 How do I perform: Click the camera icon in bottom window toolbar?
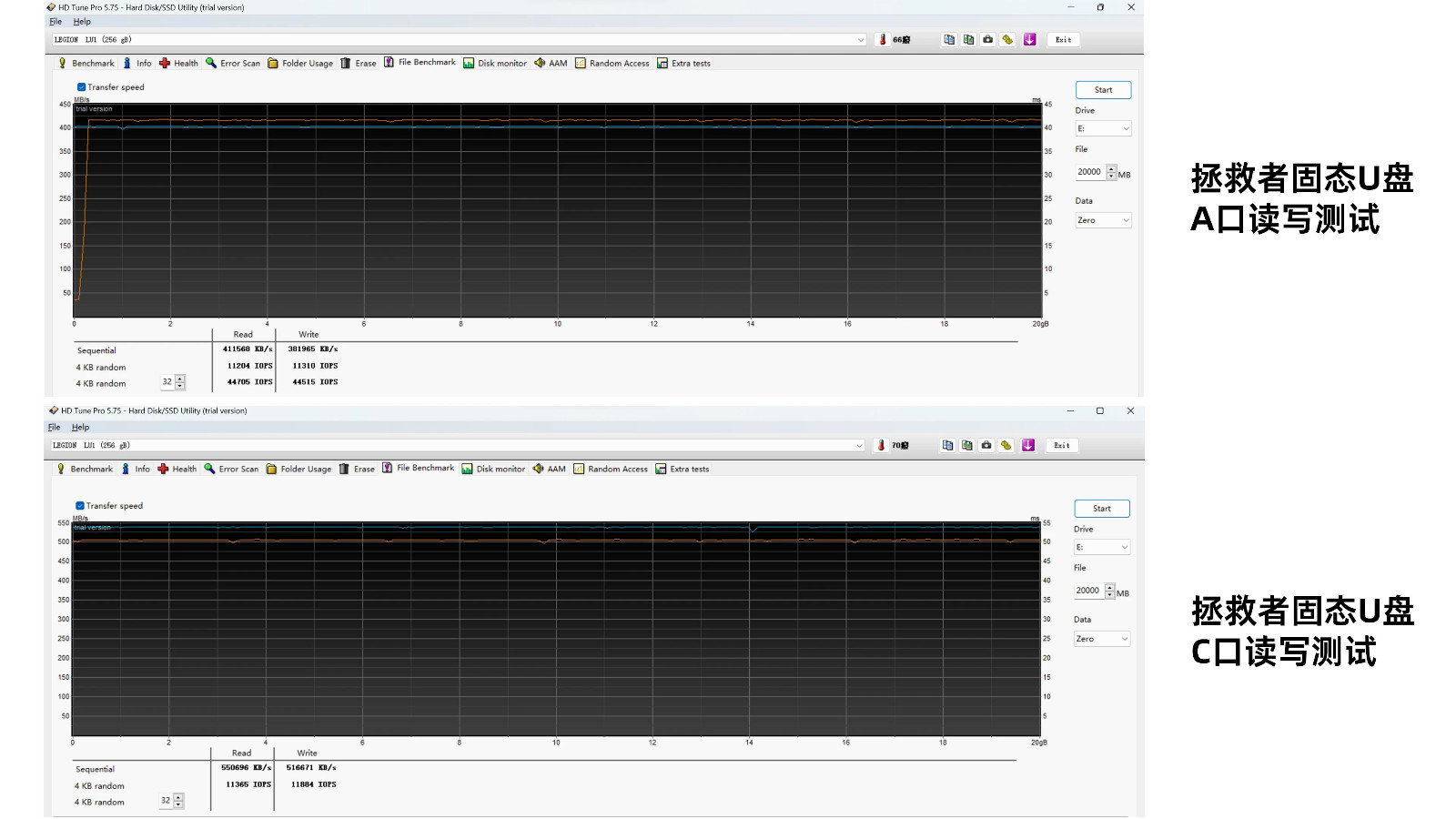point(986,445)
